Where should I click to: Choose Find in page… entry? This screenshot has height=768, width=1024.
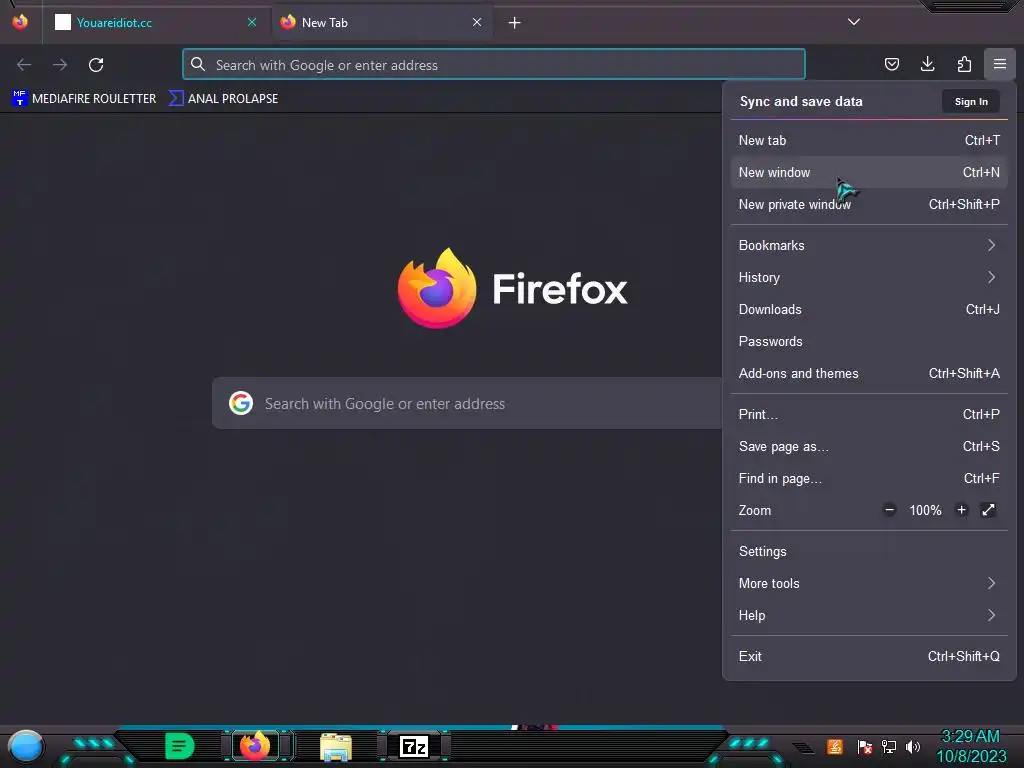[x=869, y=479]
